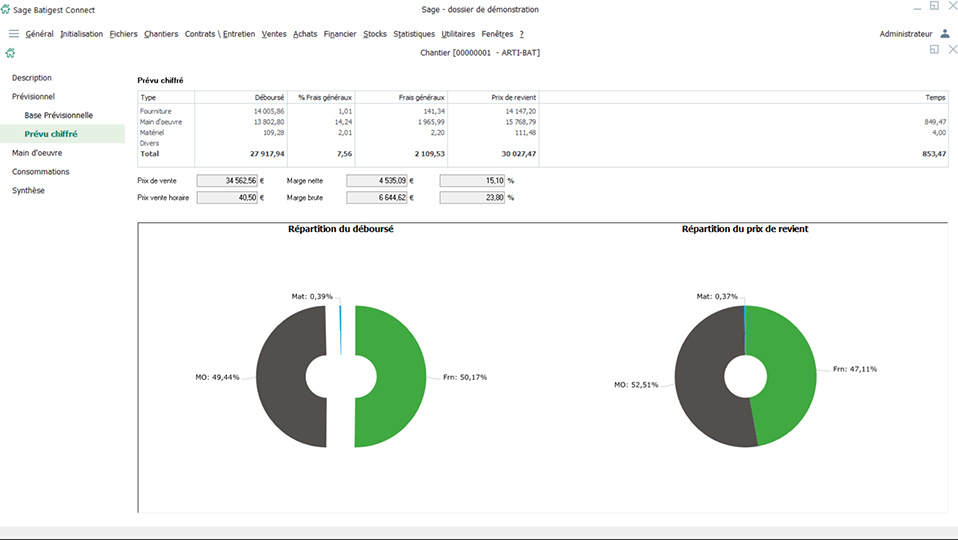The width and height of the screenshot is (958, 540).
Task: Open the Fenêtres menu
Action: click(497, 34)
